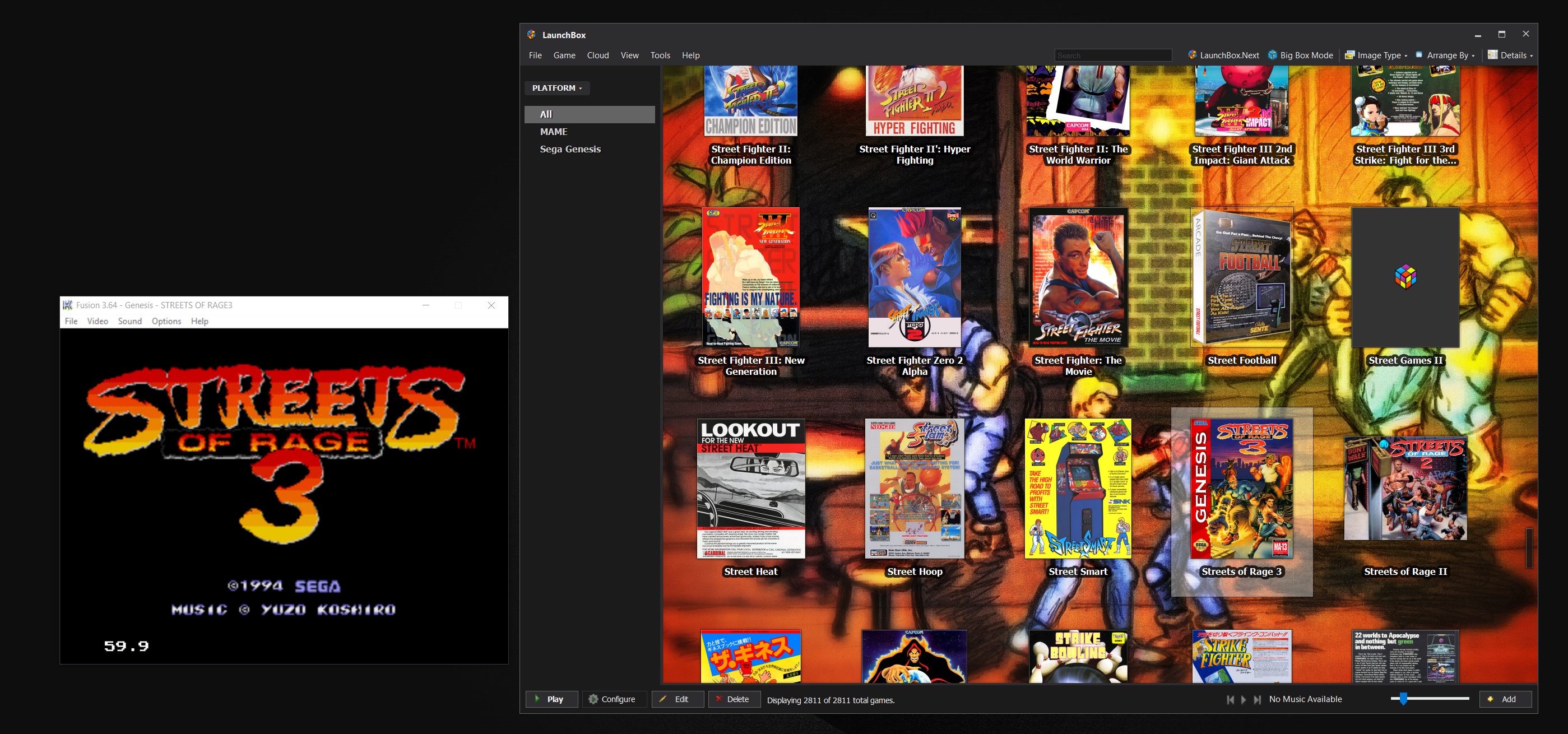Click the LaunchBox logo icon in title bar
This screenshot has width=1568, height=734.
click(531, 35)
